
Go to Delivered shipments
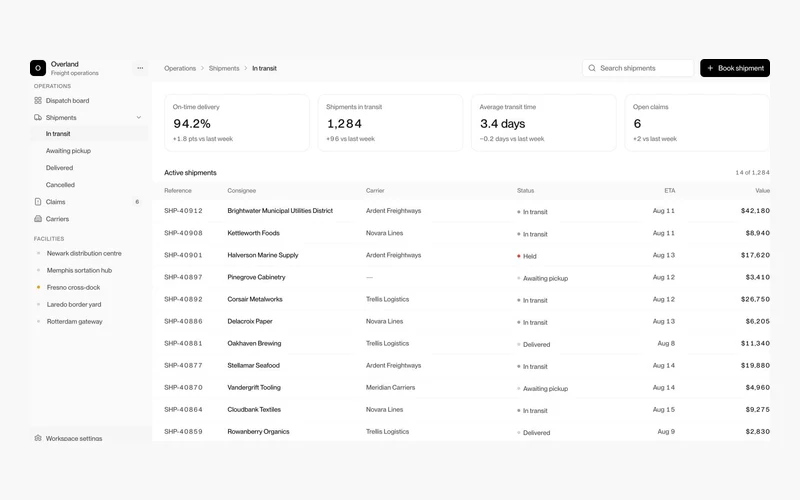[x=89, y=168]
